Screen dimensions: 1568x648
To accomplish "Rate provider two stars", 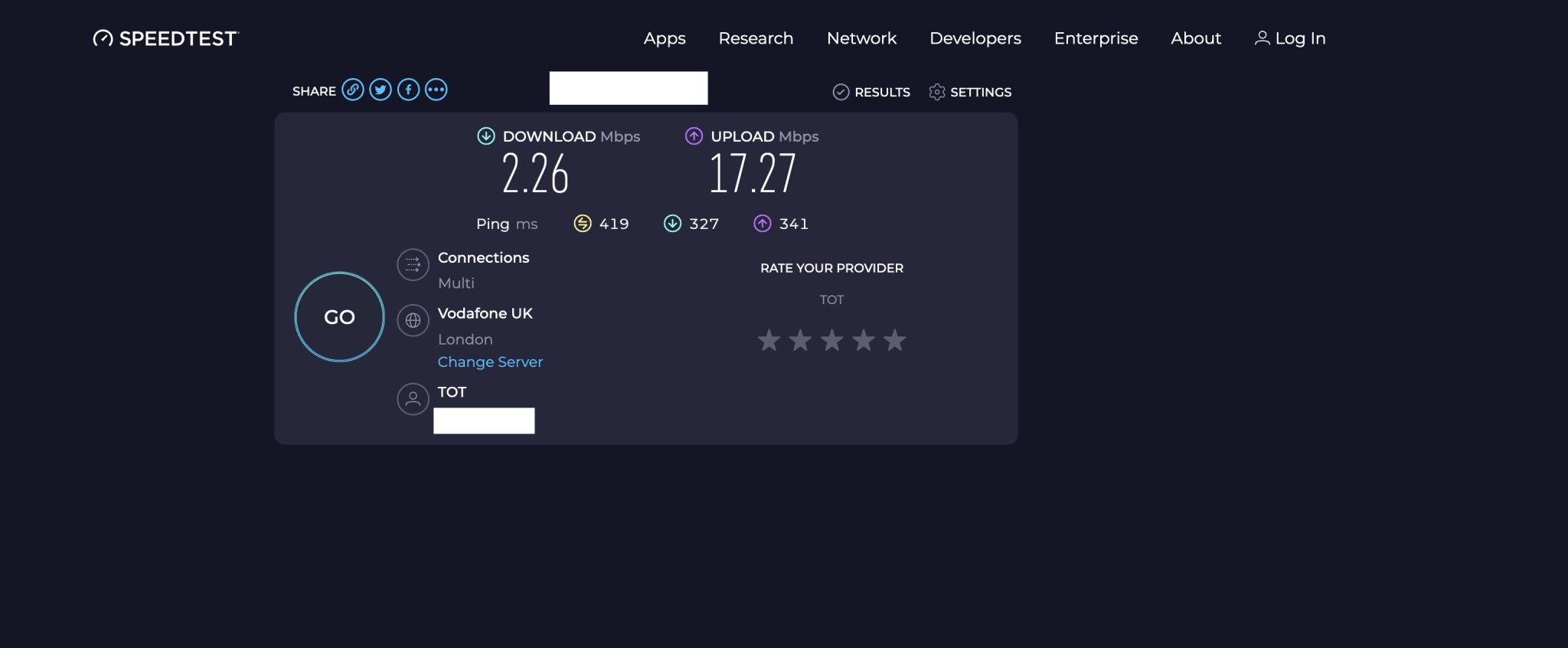I will (x=800, y=340).
